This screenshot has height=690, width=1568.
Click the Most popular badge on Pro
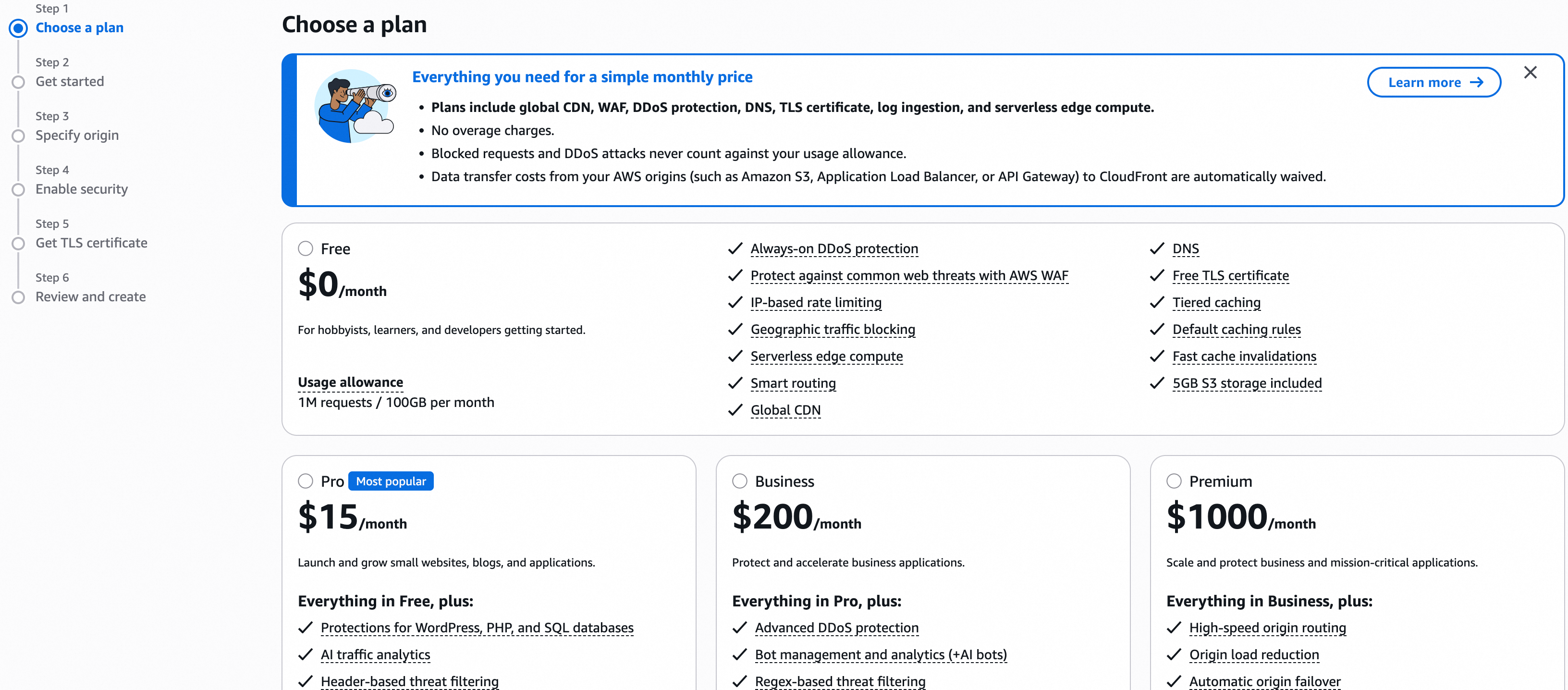pyautogui.click(x=391, y=481)
